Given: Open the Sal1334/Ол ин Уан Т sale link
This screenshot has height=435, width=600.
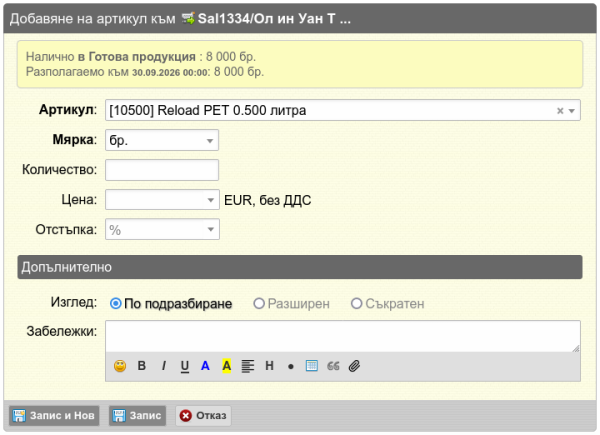Looking at the screenshot, I should [x=274, y=18].
